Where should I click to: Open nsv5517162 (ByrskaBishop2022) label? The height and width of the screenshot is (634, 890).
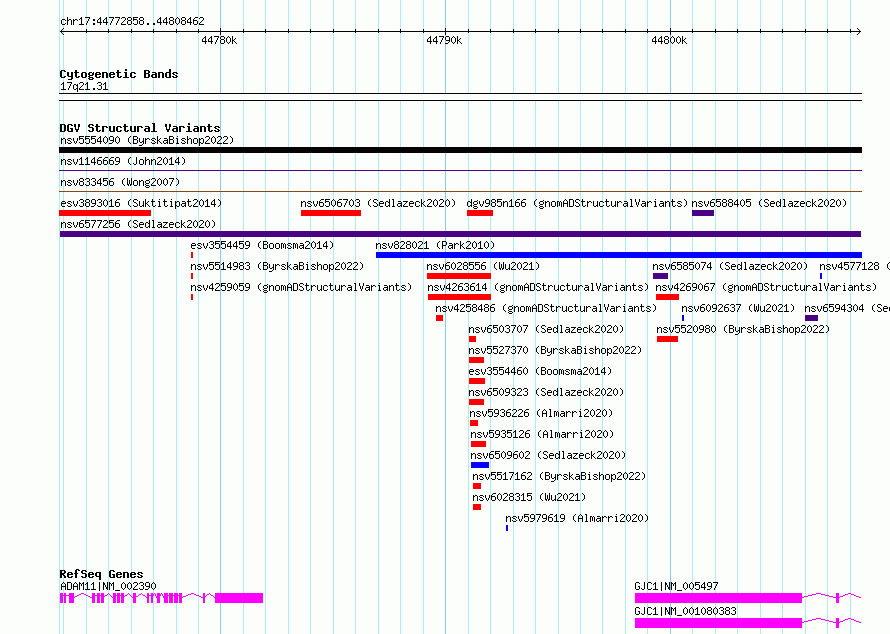point(559,476)
